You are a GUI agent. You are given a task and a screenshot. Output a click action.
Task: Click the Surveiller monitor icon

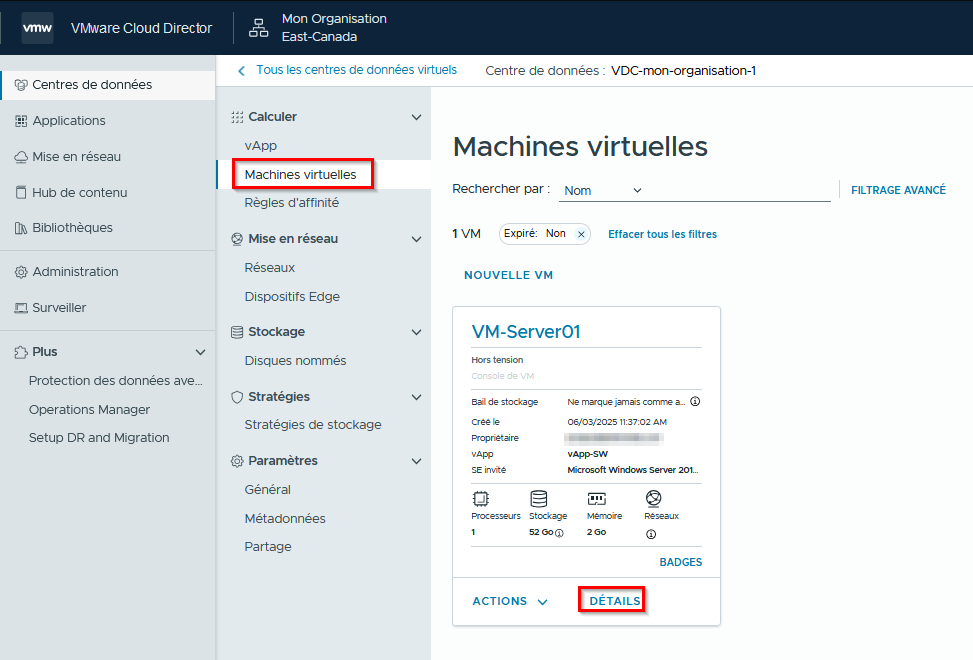[21, 308]
